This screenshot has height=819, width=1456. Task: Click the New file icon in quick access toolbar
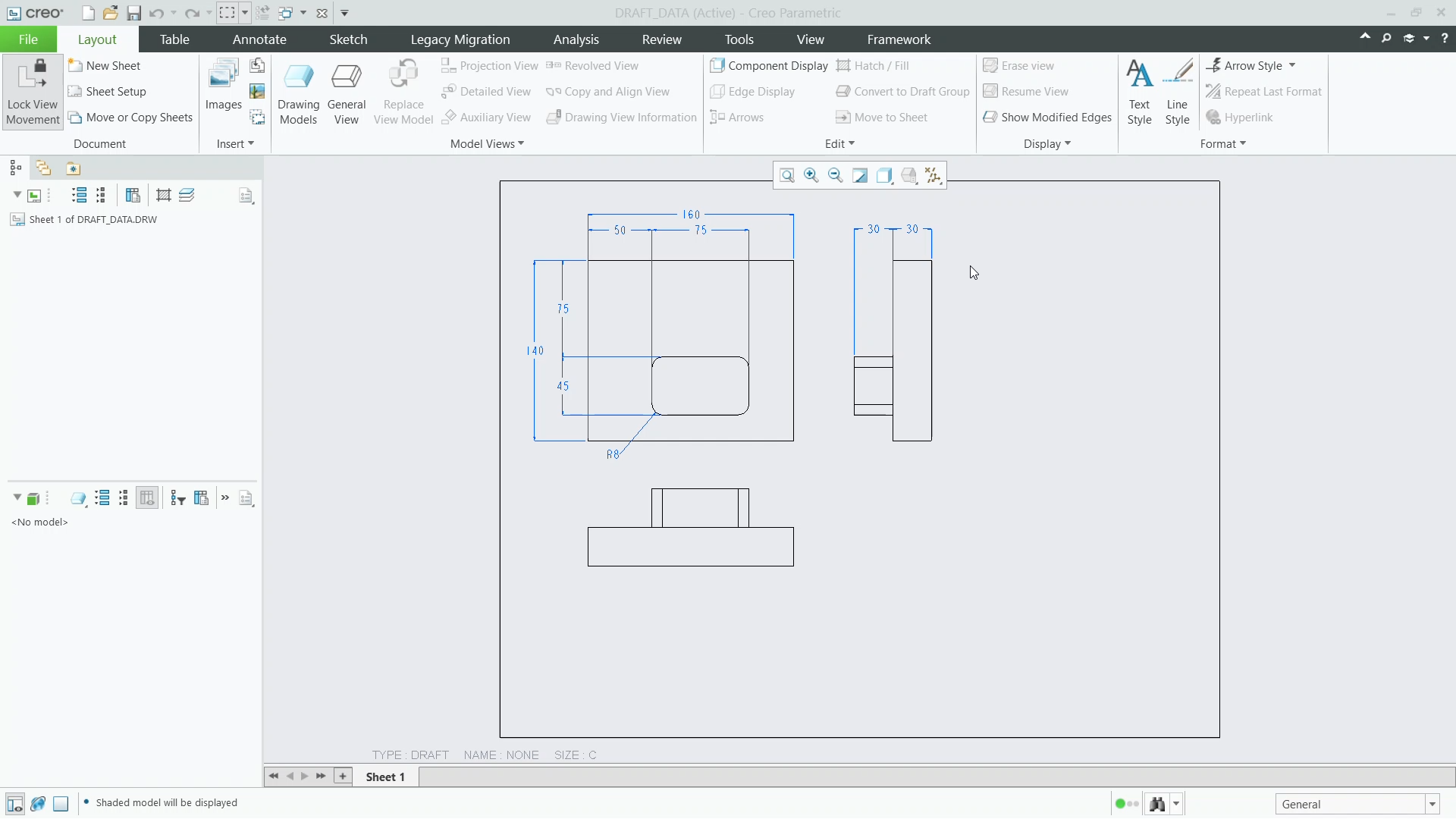click(88, 13)
